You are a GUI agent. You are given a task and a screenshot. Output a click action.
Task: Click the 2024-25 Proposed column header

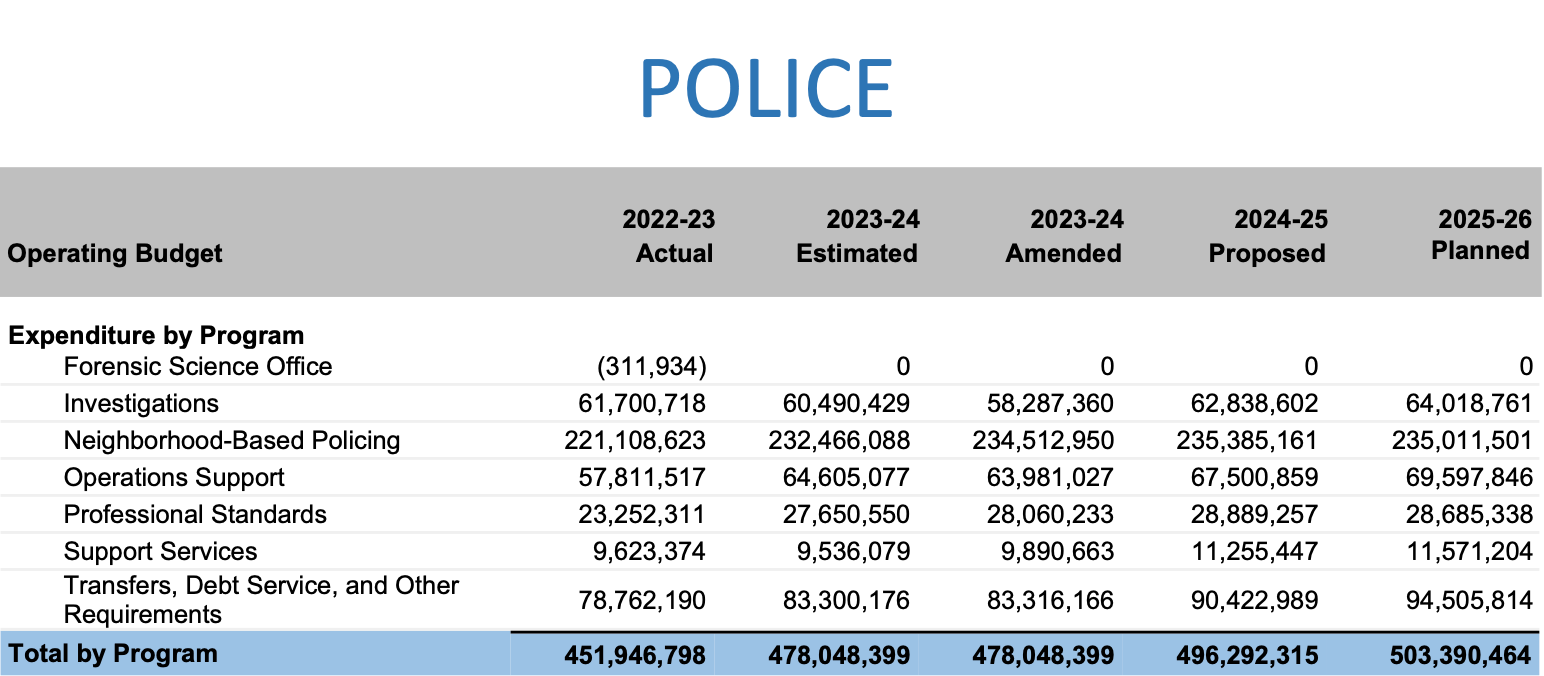[1267, 236]
